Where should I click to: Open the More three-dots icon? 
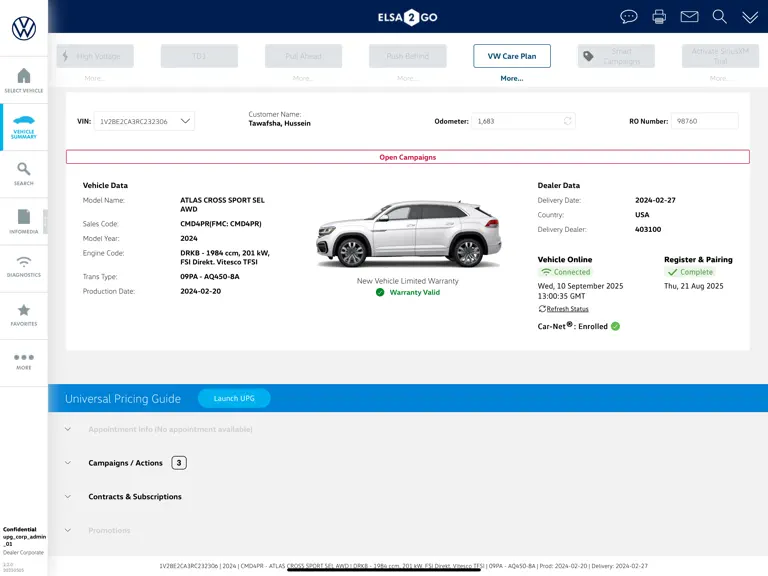[24, 358]
